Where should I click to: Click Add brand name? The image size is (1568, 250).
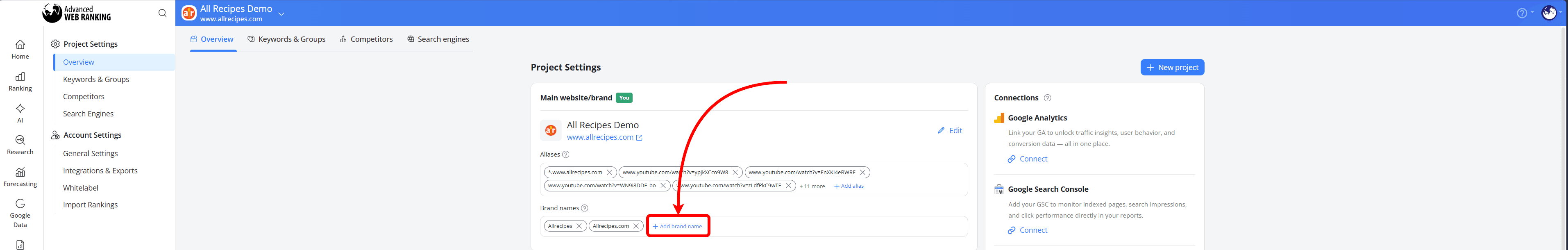click(x=678, y=226)
